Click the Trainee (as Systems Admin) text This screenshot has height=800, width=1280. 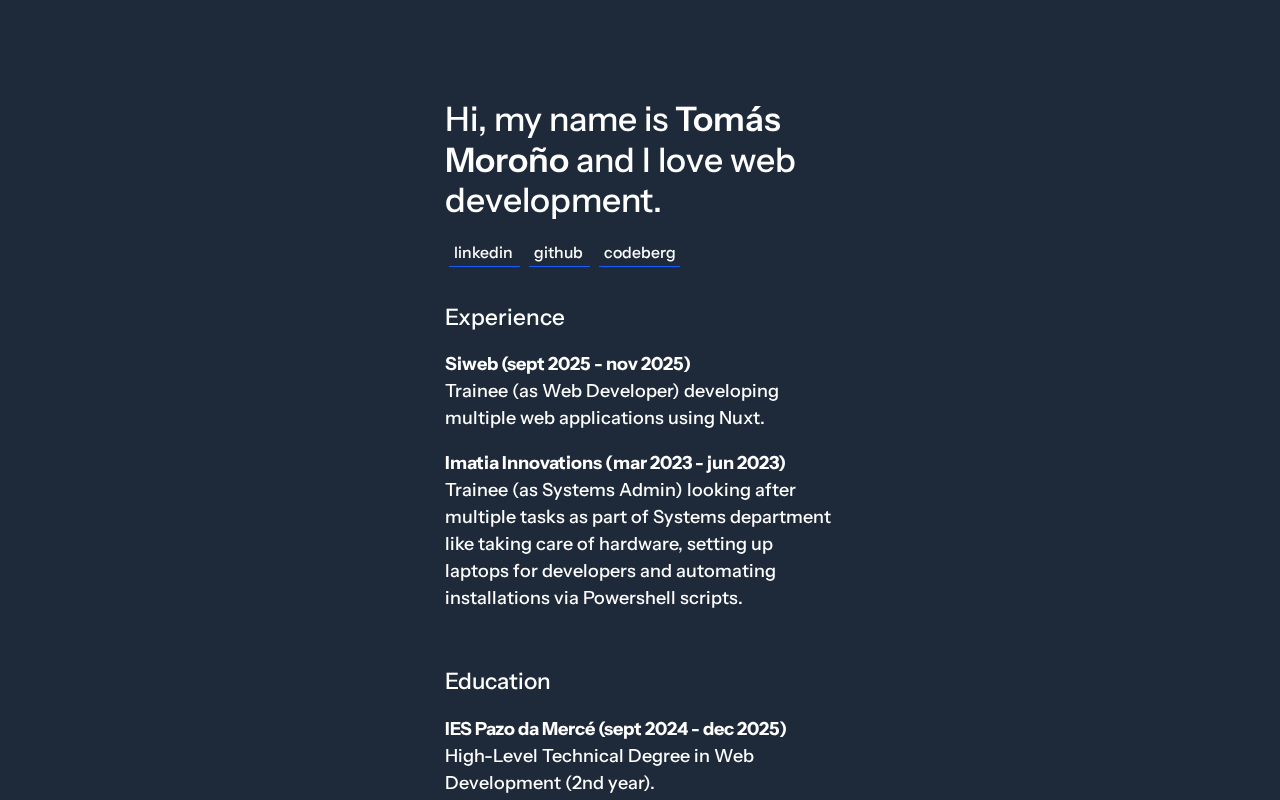click(563, 490)
